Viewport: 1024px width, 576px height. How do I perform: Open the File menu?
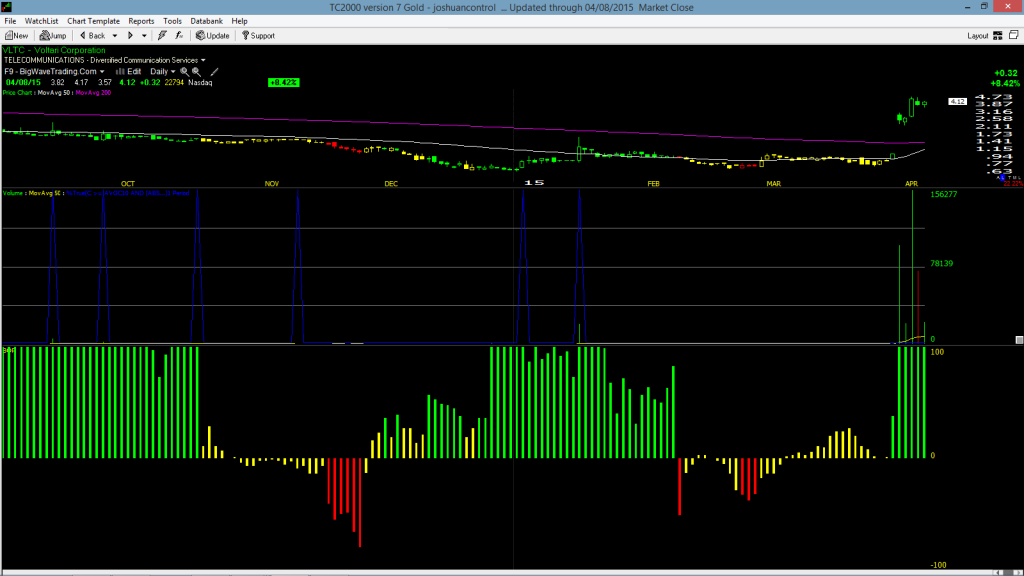[x=10, y=21]
